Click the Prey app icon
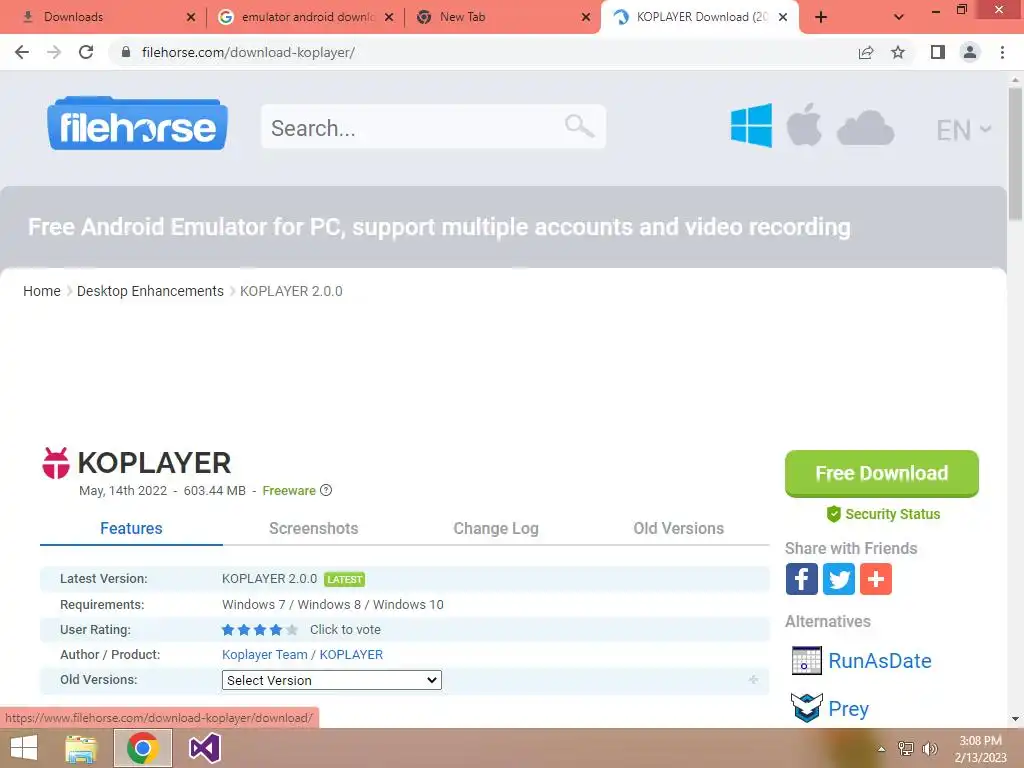This screenshot has width=1024, height=768. [807, 708]
